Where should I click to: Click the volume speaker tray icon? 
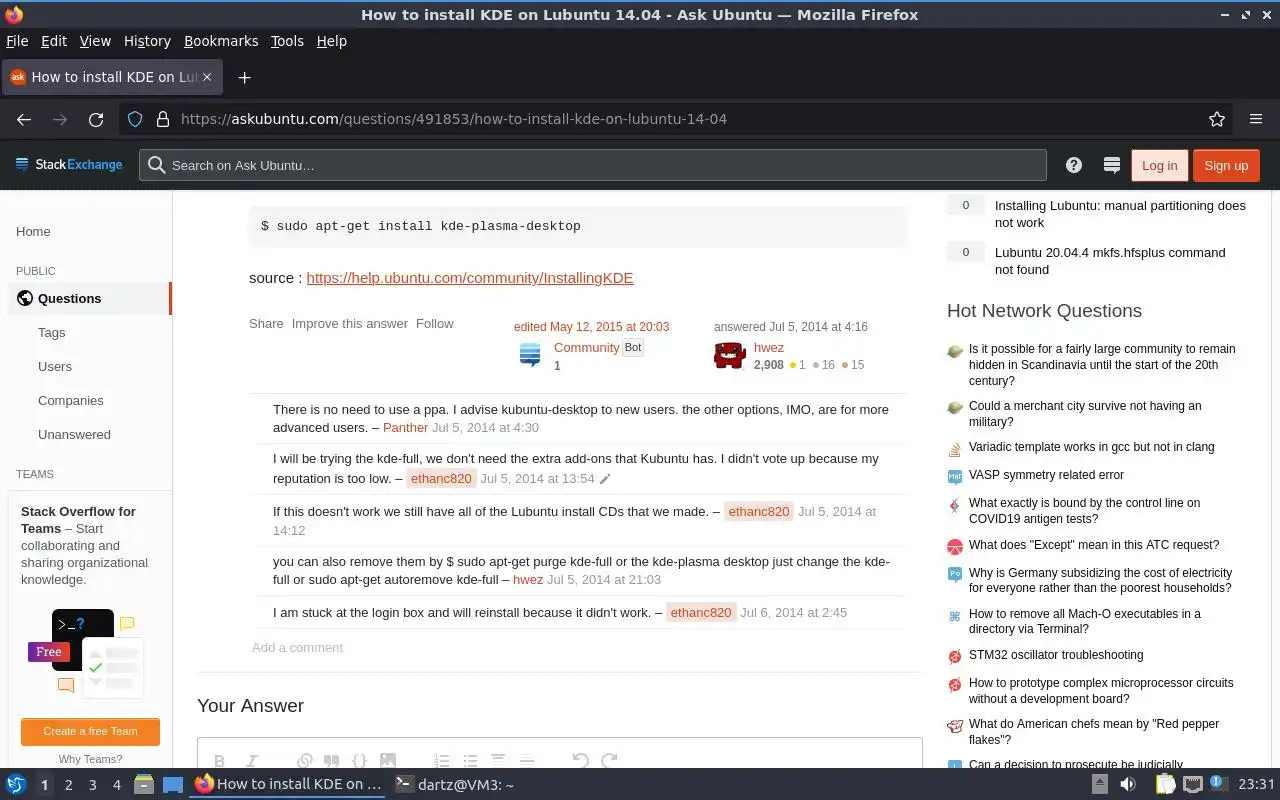click(1128, 785)
